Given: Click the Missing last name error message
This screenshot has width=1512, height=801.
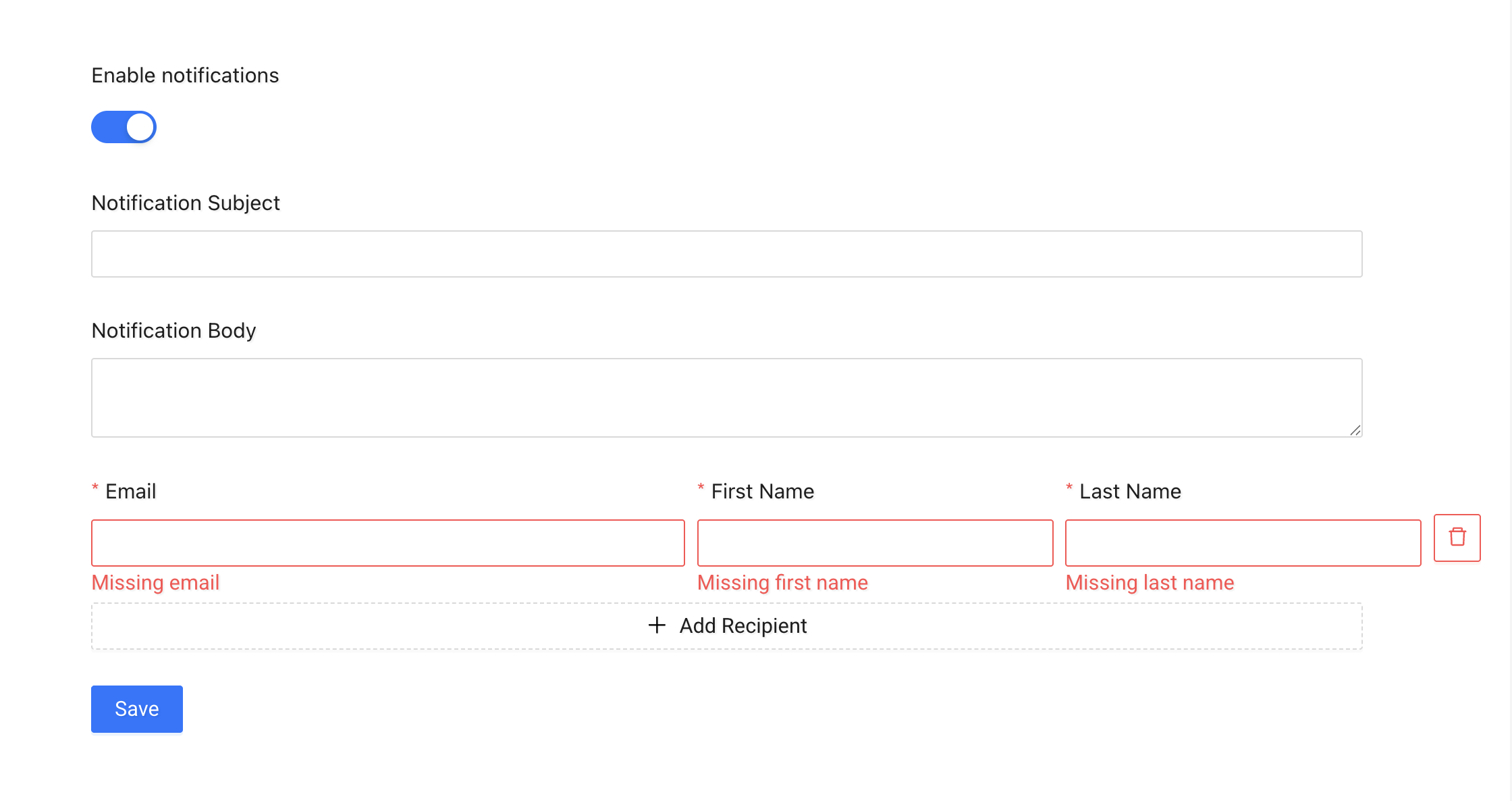Looking at the screenshot, I should (x=1150, y=582).
